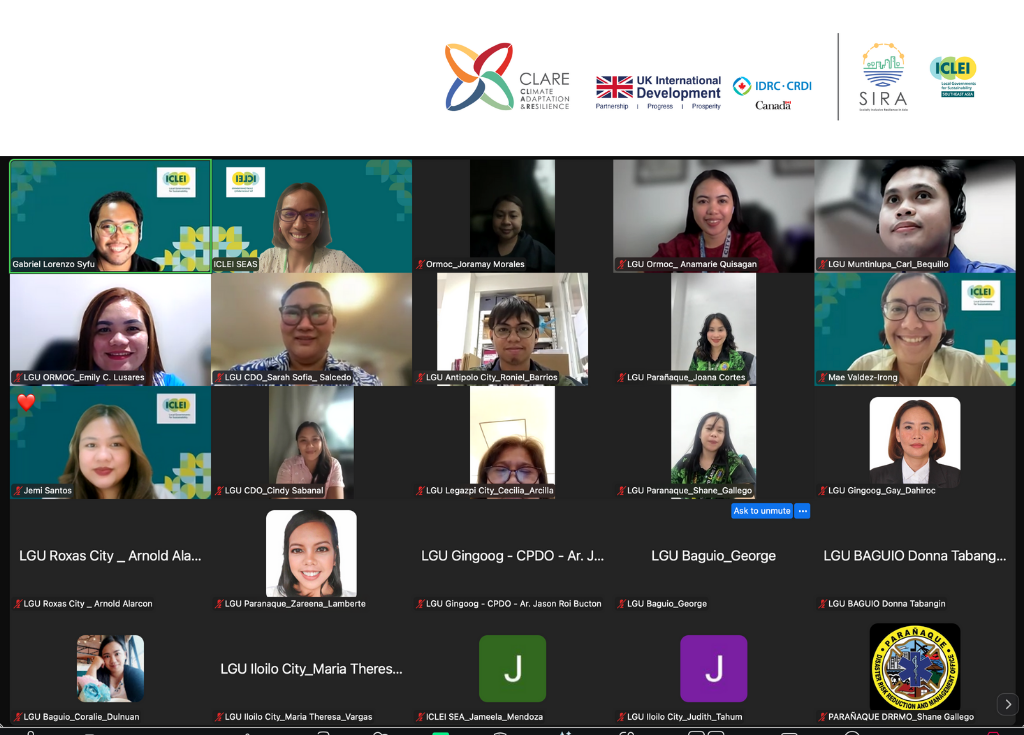Open the three-dots menu beside Ask to unmute
The width and height of the screenshot is (1024, 735).
click(802, 511)
